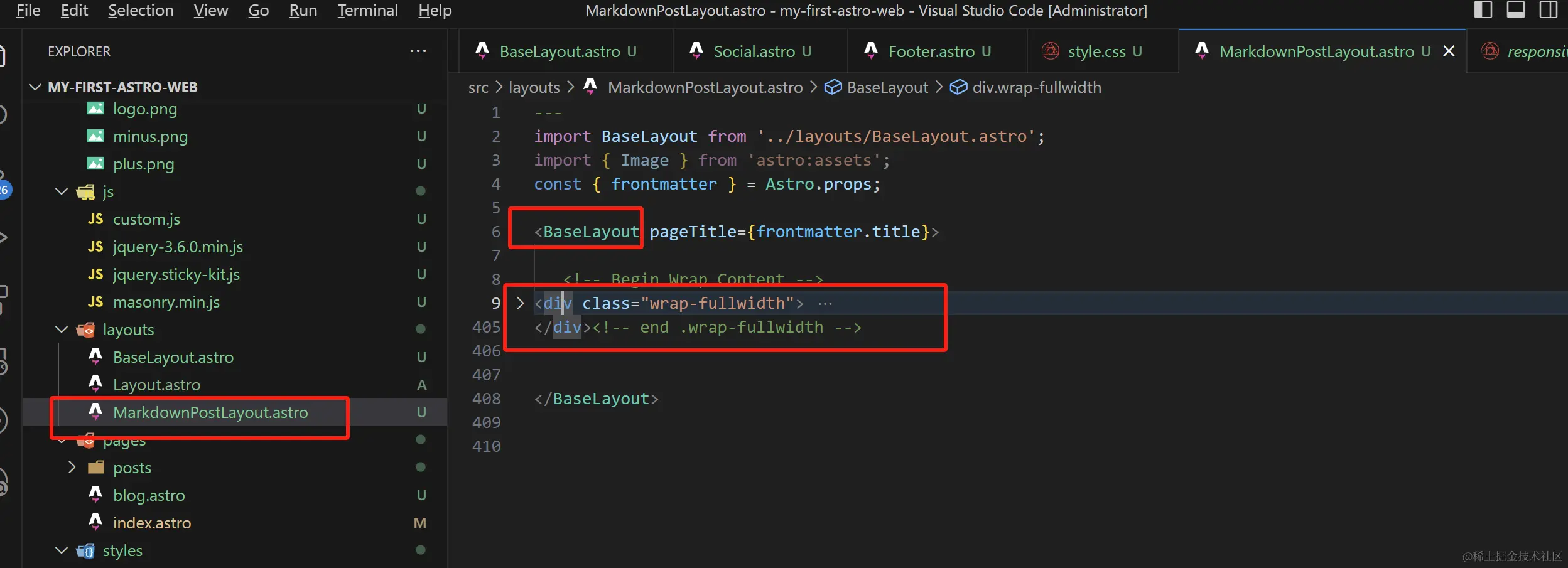The width and height of the screenshot is (1568, 568).
Task: Click src in the breadcrumb
Action: coord(478,87)
